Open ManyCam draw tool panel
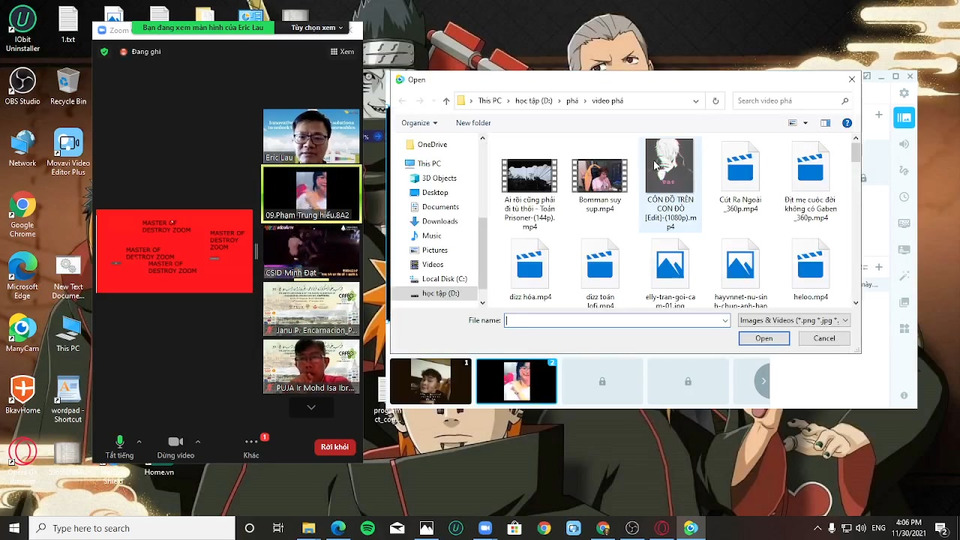Screen dimensions: 960x540 [904, 170]
